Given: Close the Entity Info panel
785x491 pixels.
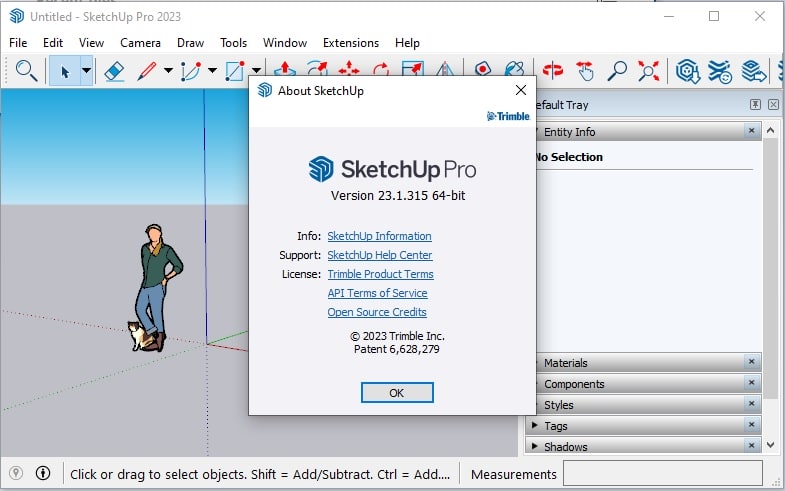Looking at the screenshot, I should pyautogui.click(x=751, y=131).
